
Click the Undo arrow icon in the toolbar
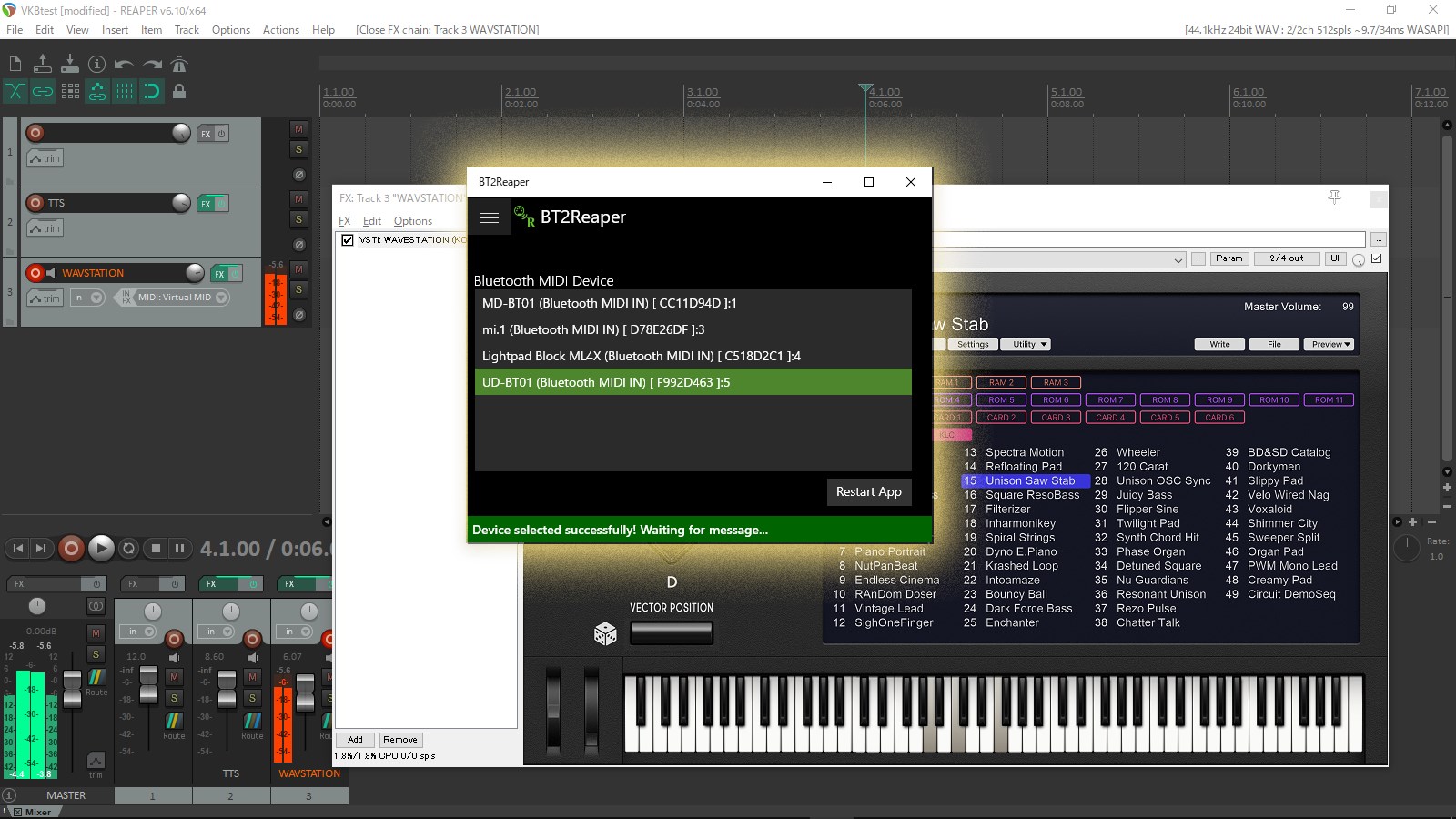(x=123, y=63)
